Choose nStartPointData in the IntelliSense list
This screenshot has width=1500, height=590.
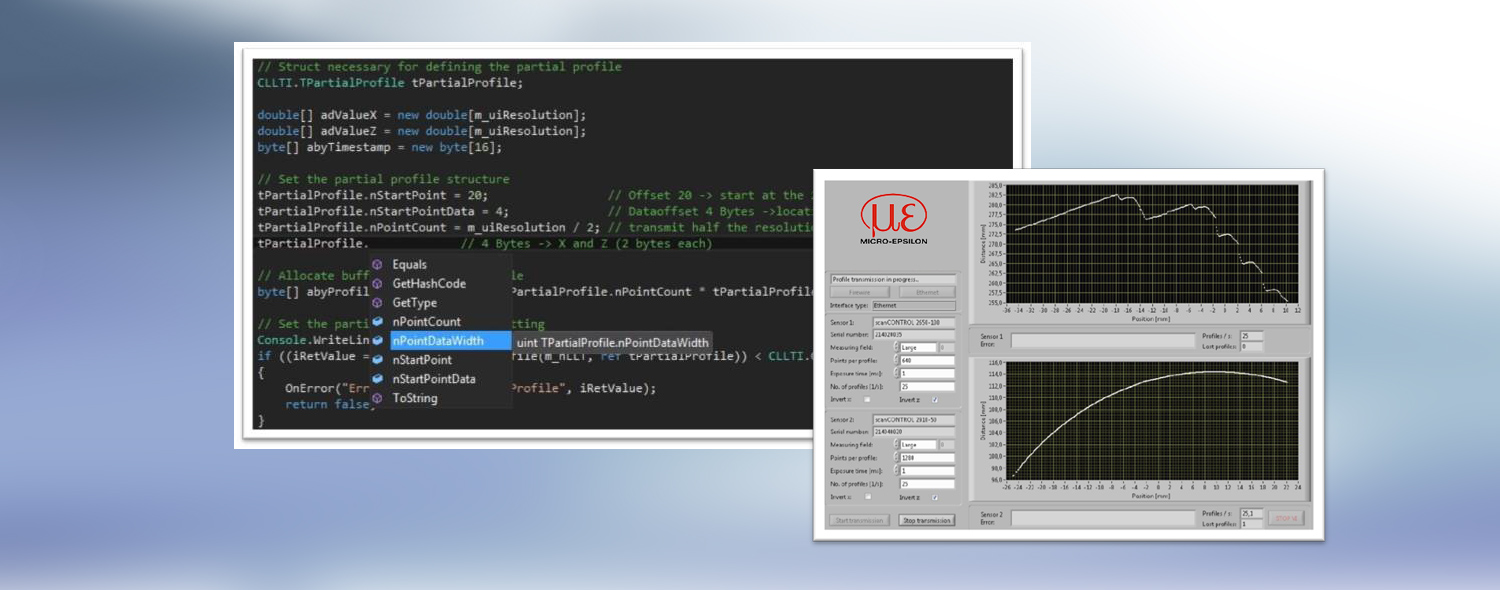click(x=434, y=379)
